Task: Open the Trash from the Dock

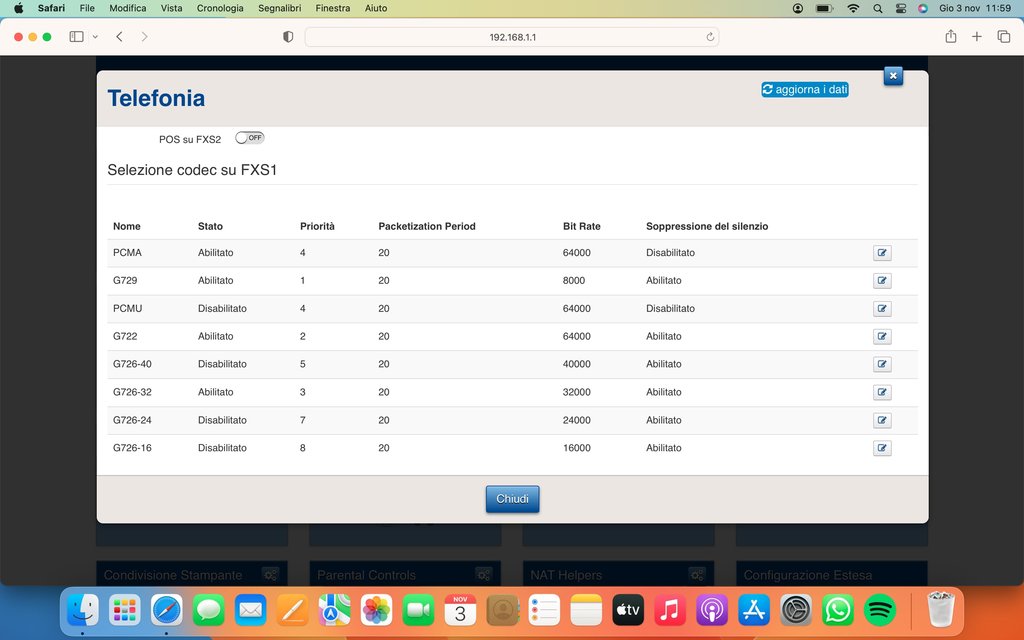Action: 941,610
